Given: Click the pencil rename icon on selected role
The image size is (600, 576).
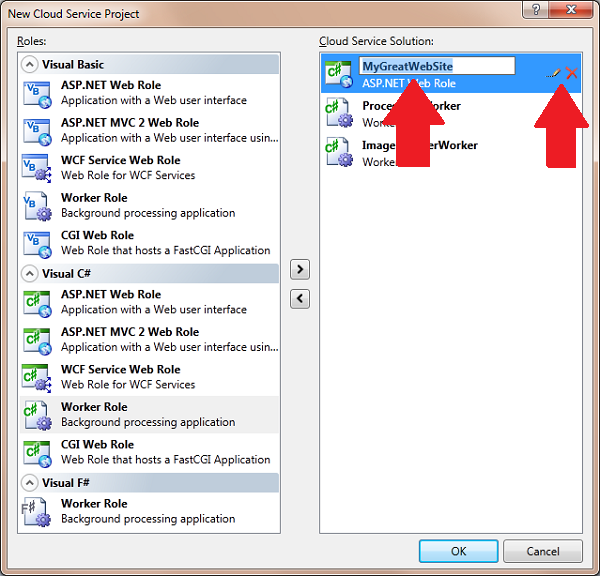Looking at the screenshot, I should (552, 74).
